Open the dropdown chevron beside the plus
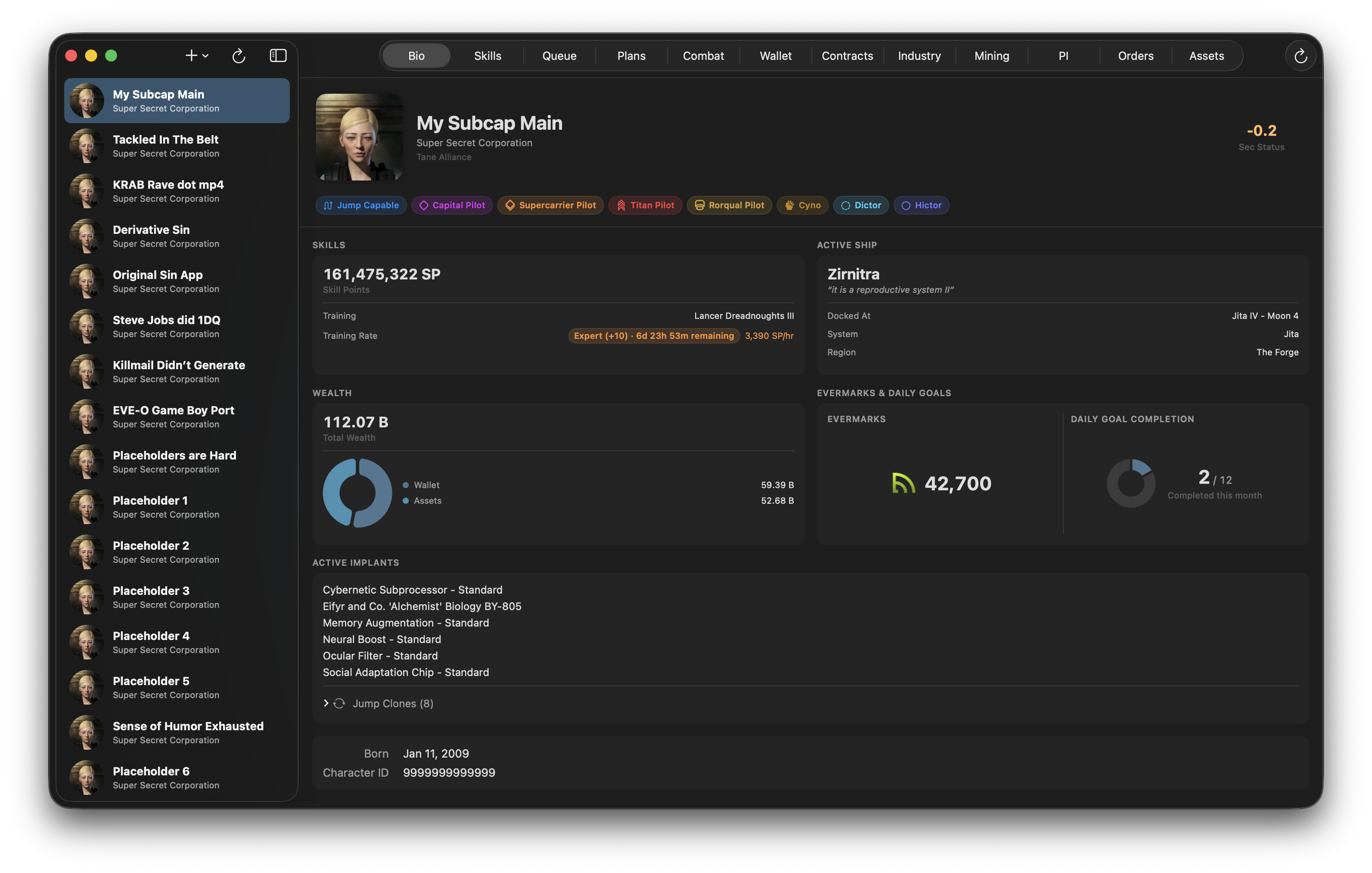Image resolution: width=1372 pixels, height=873 pixels. [206, 56]
